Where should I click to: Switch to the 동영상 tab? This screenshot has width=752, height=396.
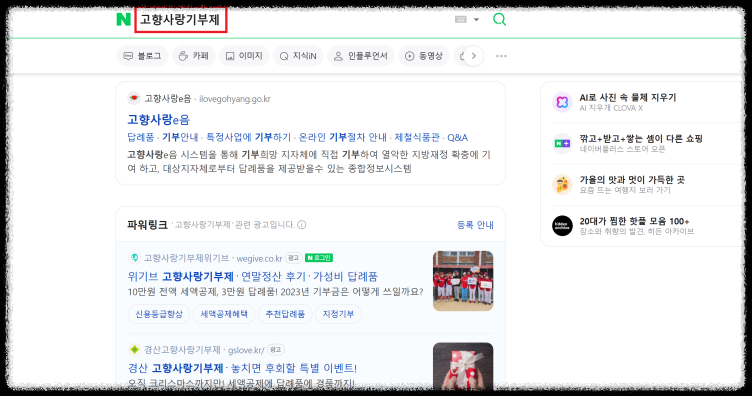click(x=424, y=56)
